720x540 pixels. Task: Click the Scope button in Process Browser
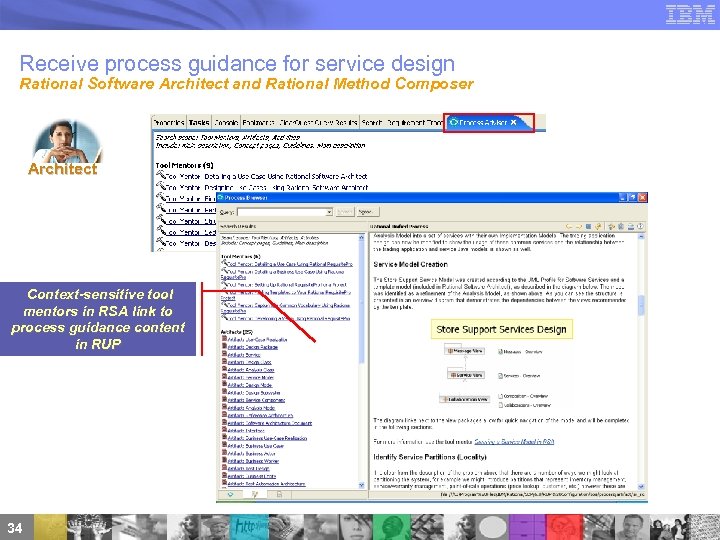click(x=367, y=212)
